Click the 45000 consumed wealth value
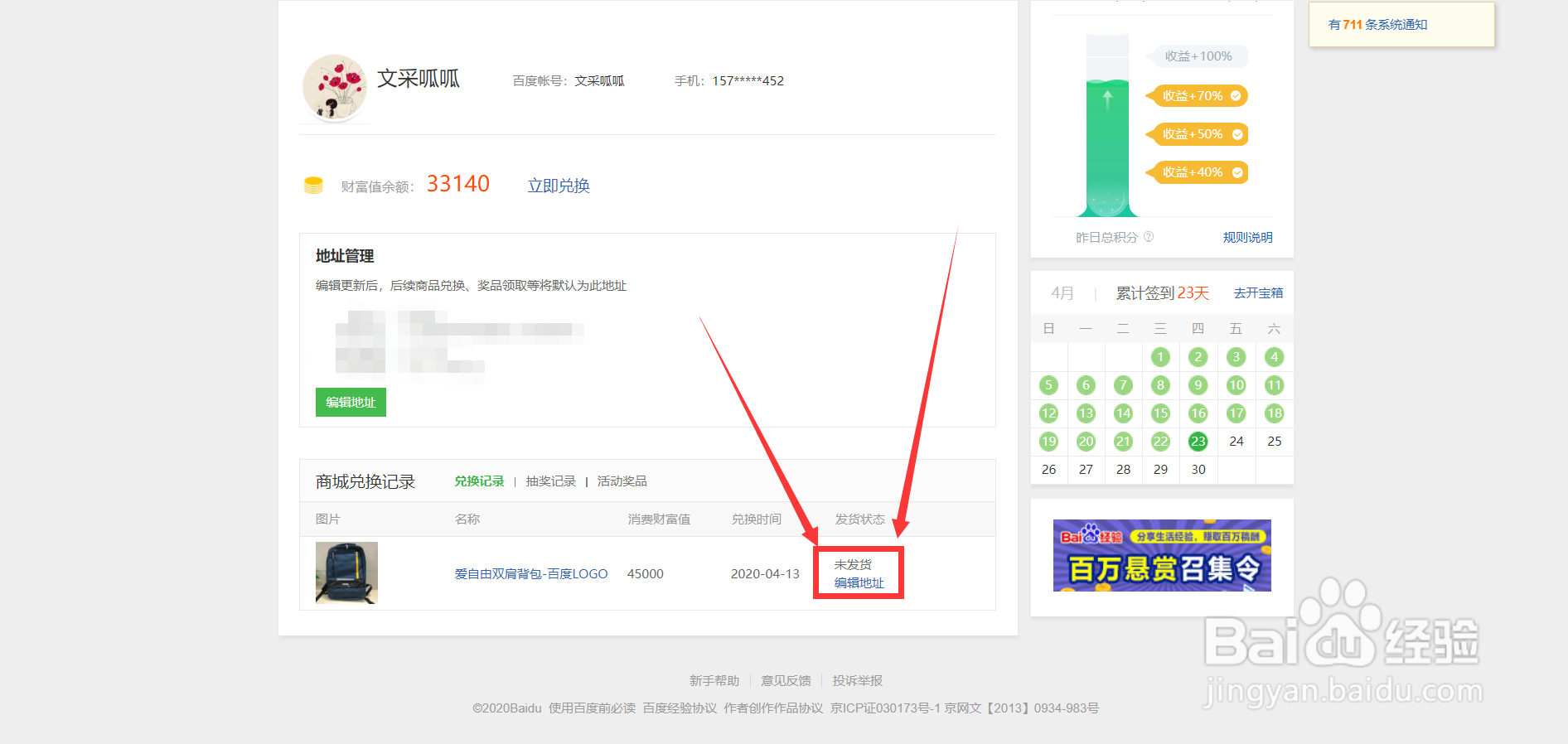Screen dimensions: 1568x744 [x=646, y=573]
